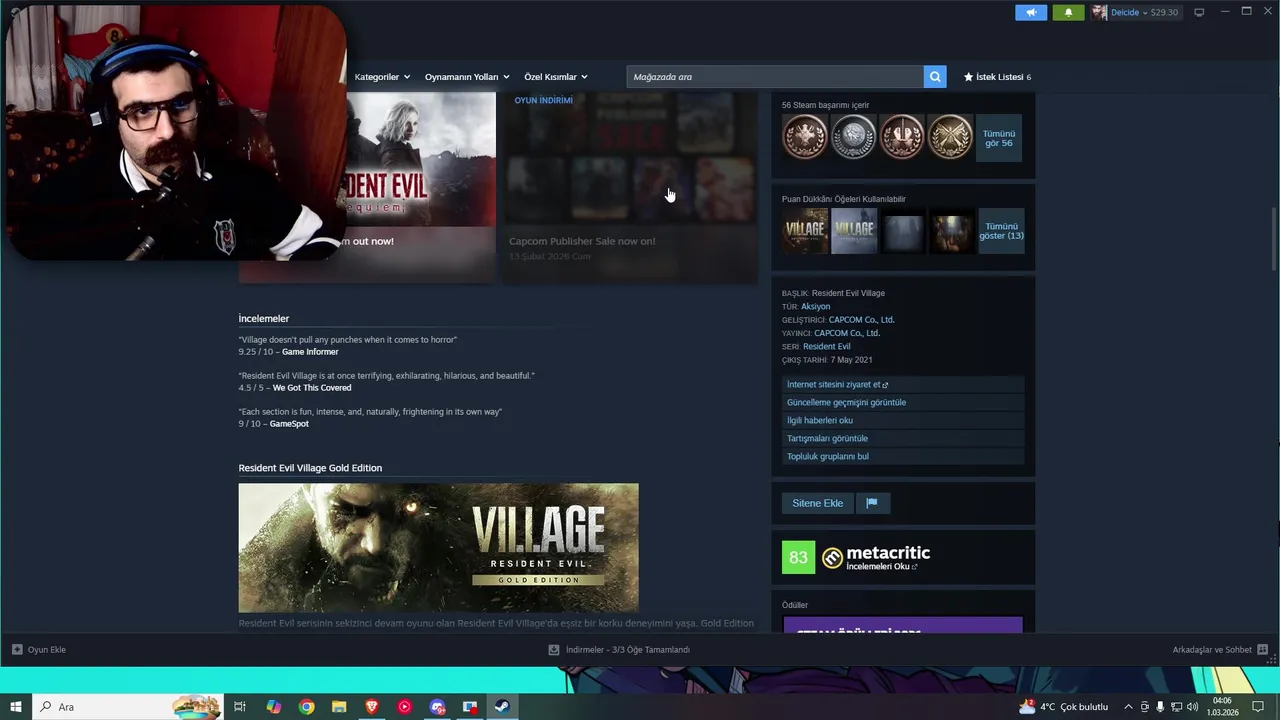This screenshot has height=720, width=1280.
Task: Click the Steam taskbar icon
Action: tap(502, 707)
